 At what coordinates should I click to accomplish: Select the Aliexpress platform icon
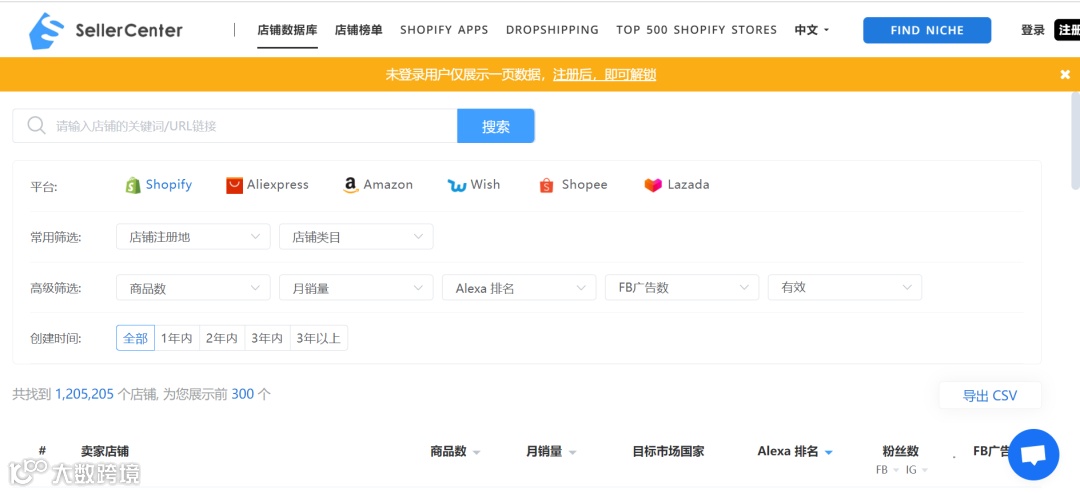tap(234, 185)
